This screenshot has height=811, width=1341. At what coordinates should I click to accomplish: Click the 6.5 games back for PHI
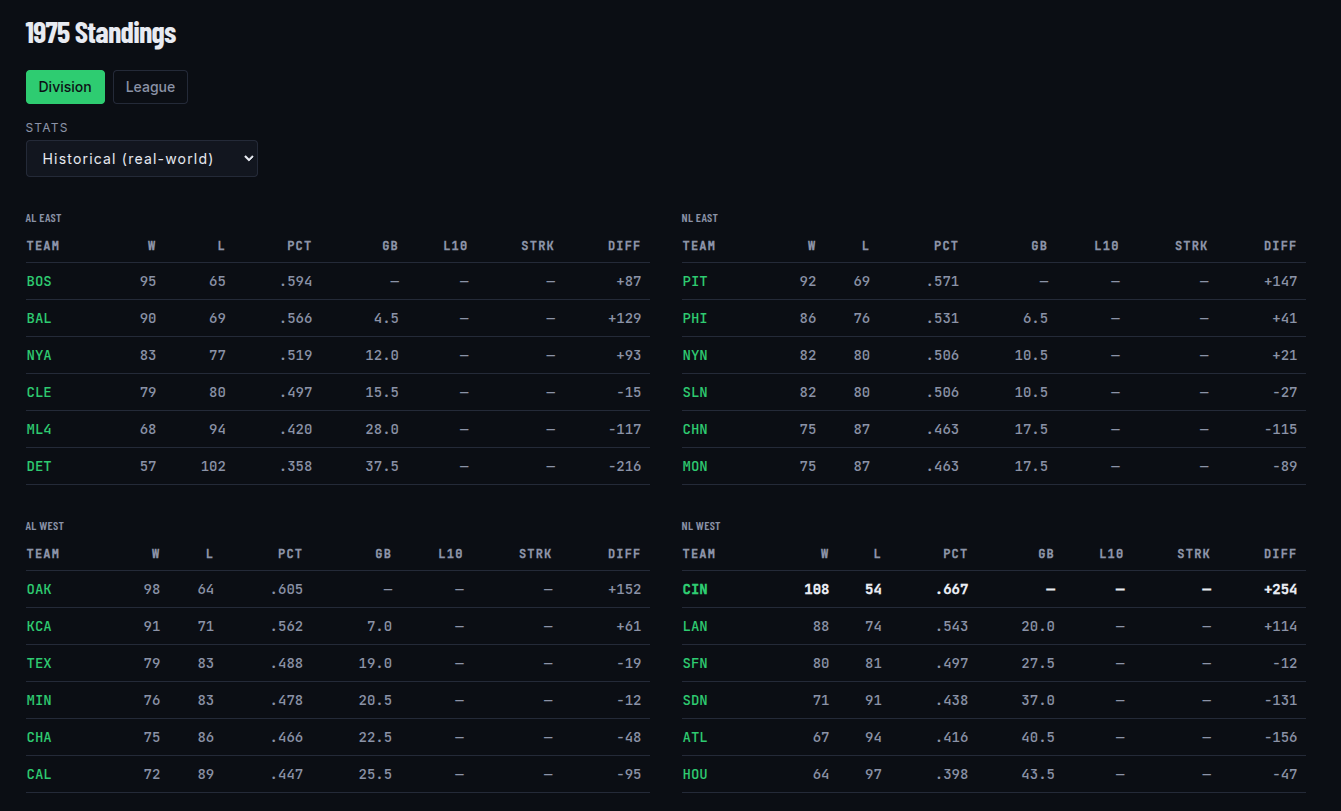coord(1036,319)
